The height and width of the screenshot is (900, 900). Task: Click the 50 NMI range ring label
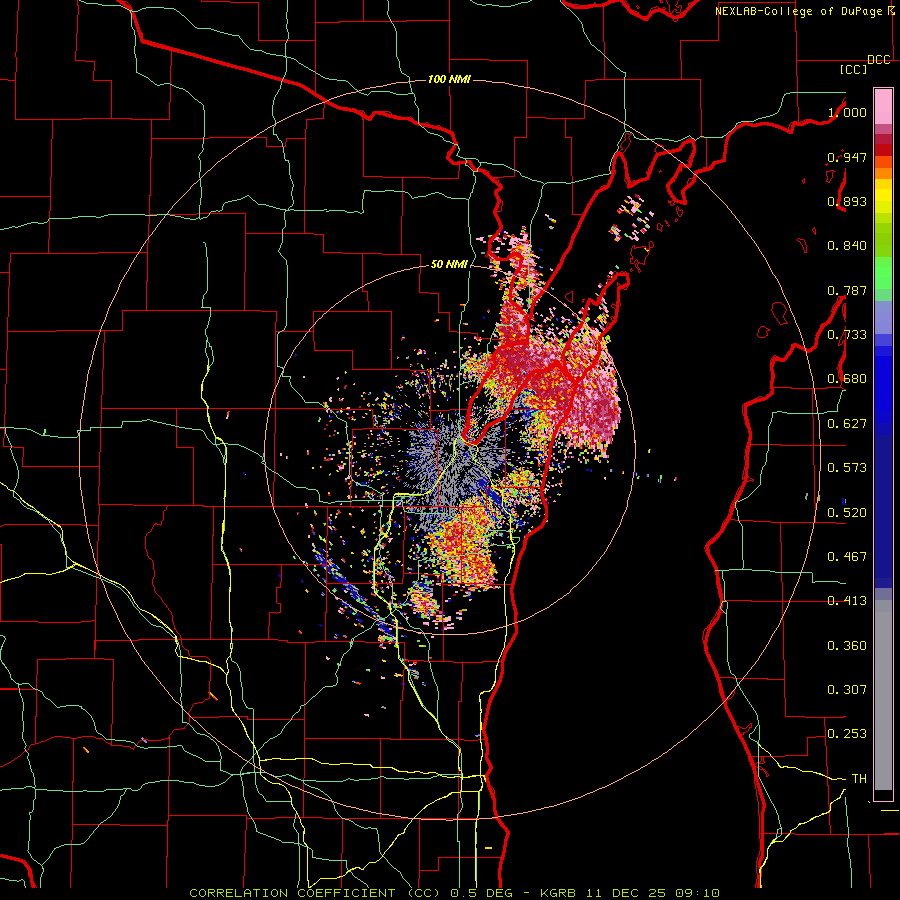pyautogui.click(x=449, y=265)
